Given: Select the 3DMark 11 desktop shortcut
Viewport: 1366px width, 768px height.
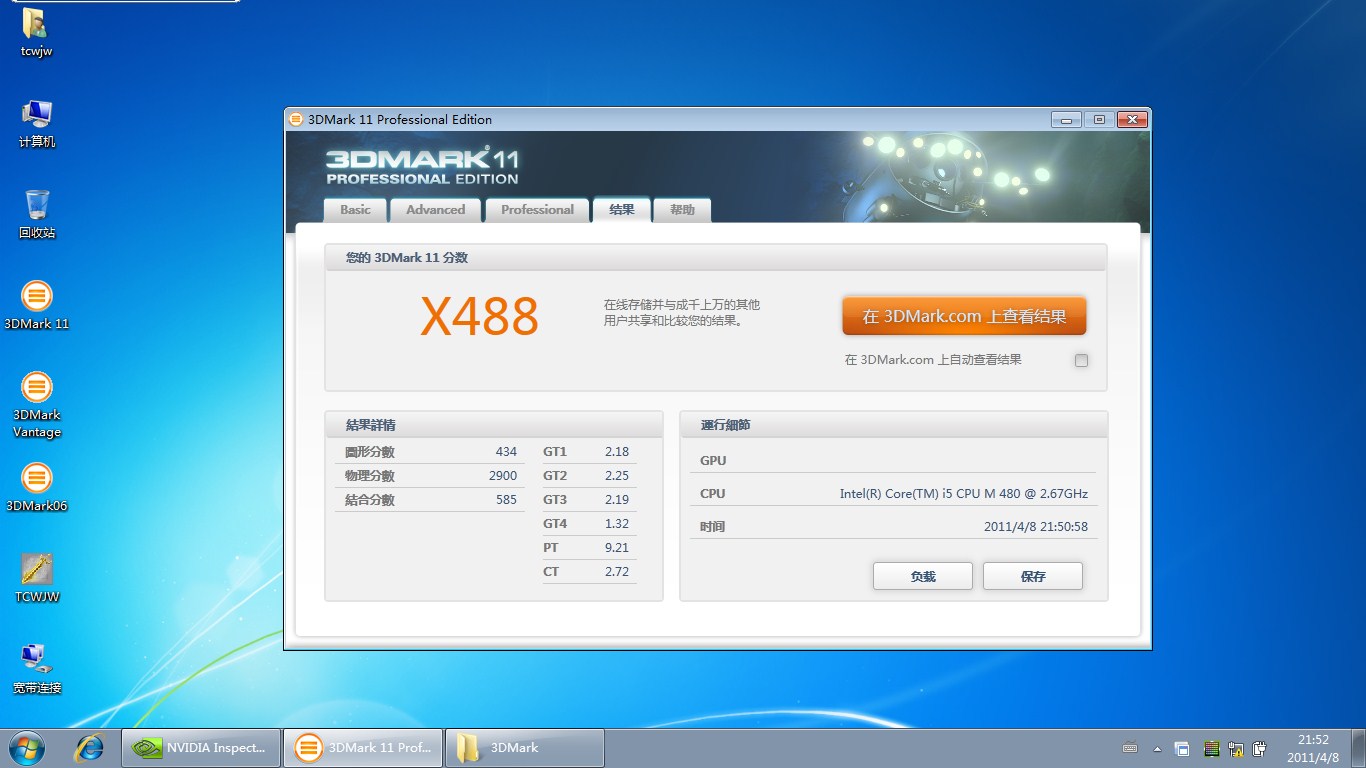Looking at the screenshot, I should [x=36, y=305].
